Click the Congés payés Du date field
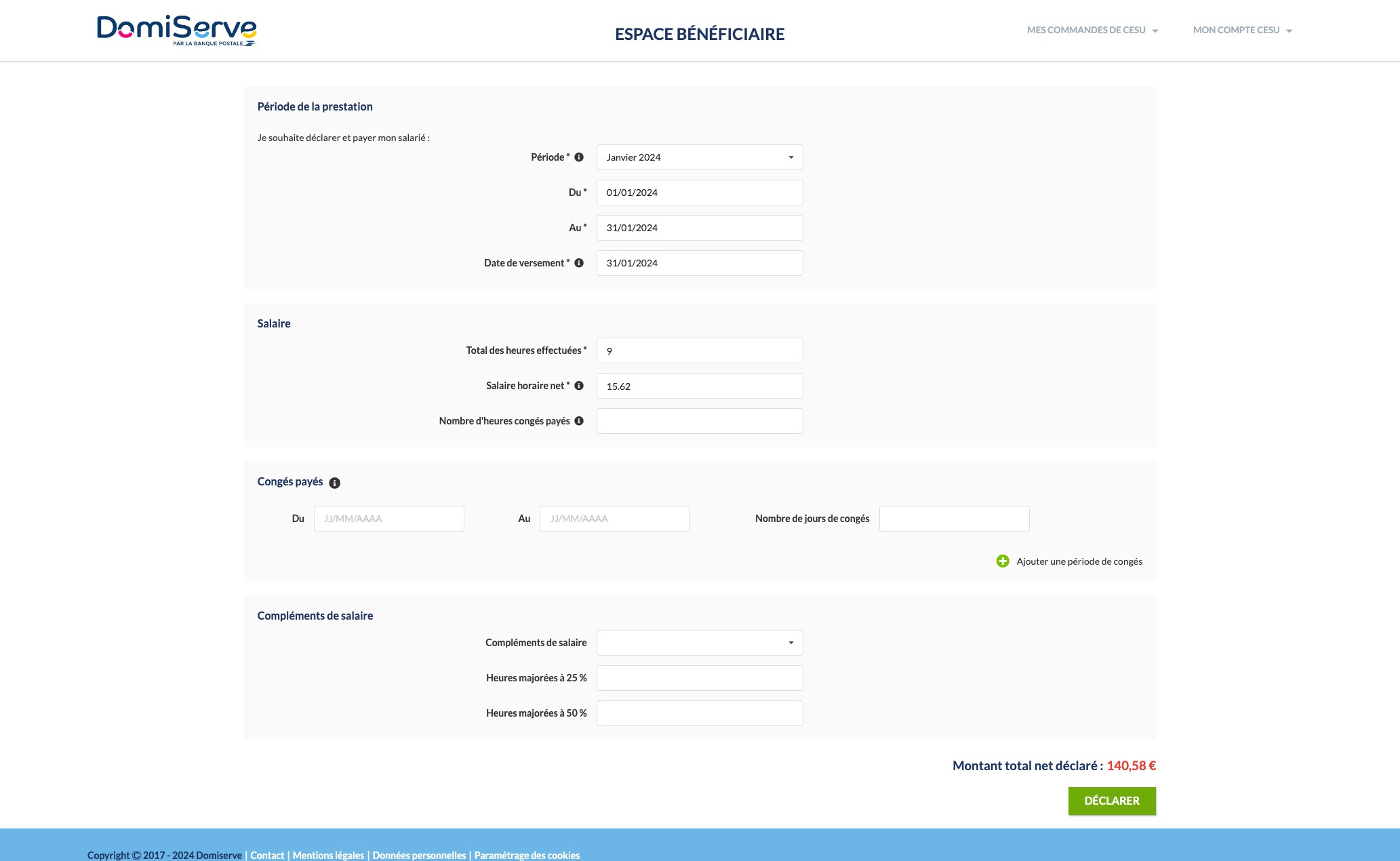1400x861 pixels. coord(388,519)
